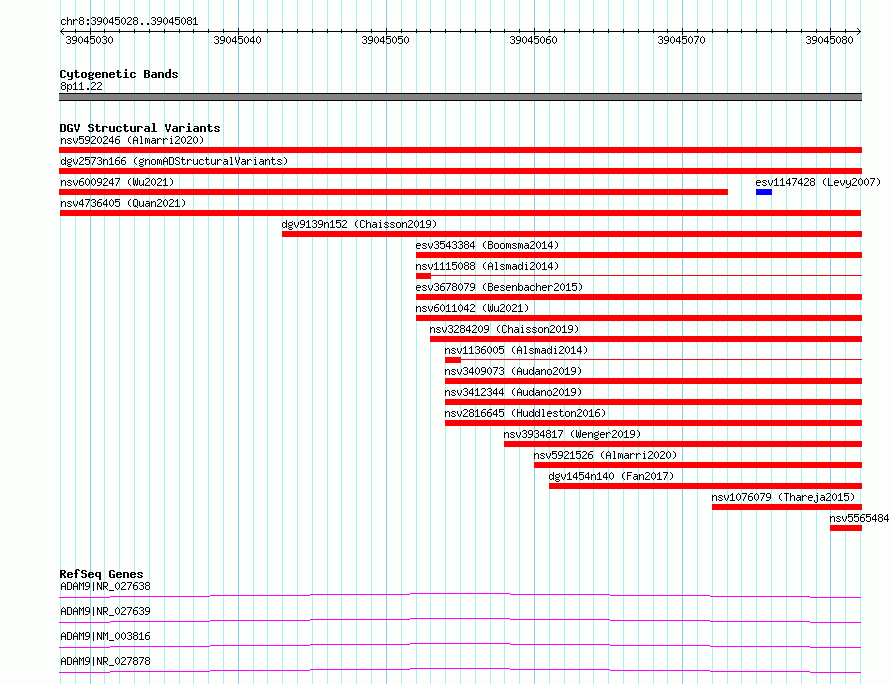The height and width of the screenshot is (684, 890).
Task: Click nsv1136005 (Alsmadi2014) variant label
Action: (516, 350)
